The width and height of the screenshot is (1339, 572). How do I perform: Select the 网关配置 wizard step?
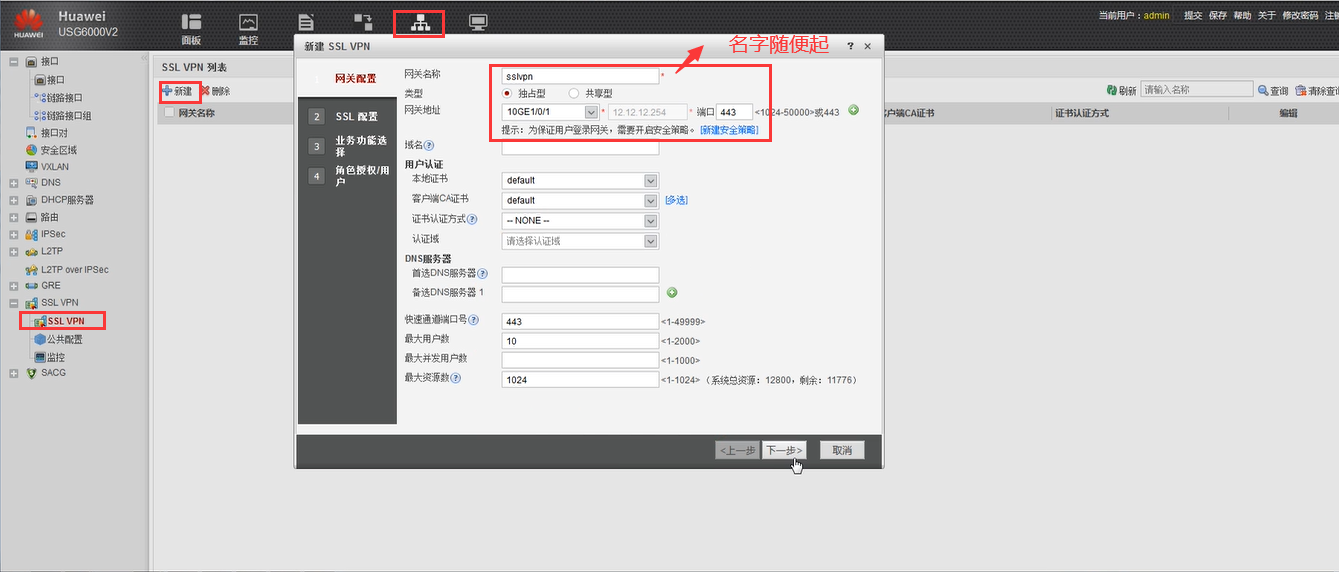pos(347,78)
